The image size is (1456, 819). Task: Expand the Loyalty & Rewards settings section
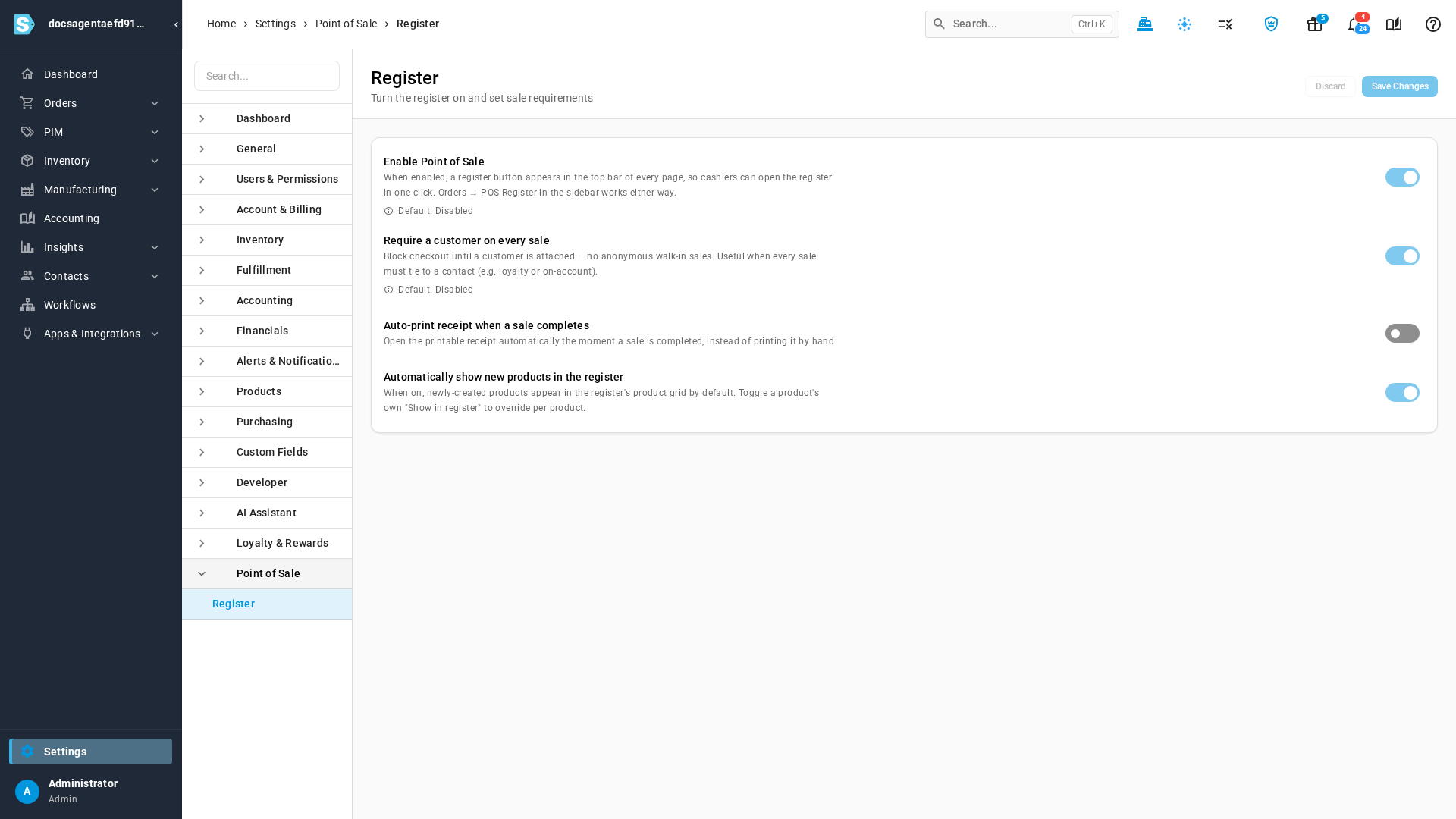[x=267, y=544]
